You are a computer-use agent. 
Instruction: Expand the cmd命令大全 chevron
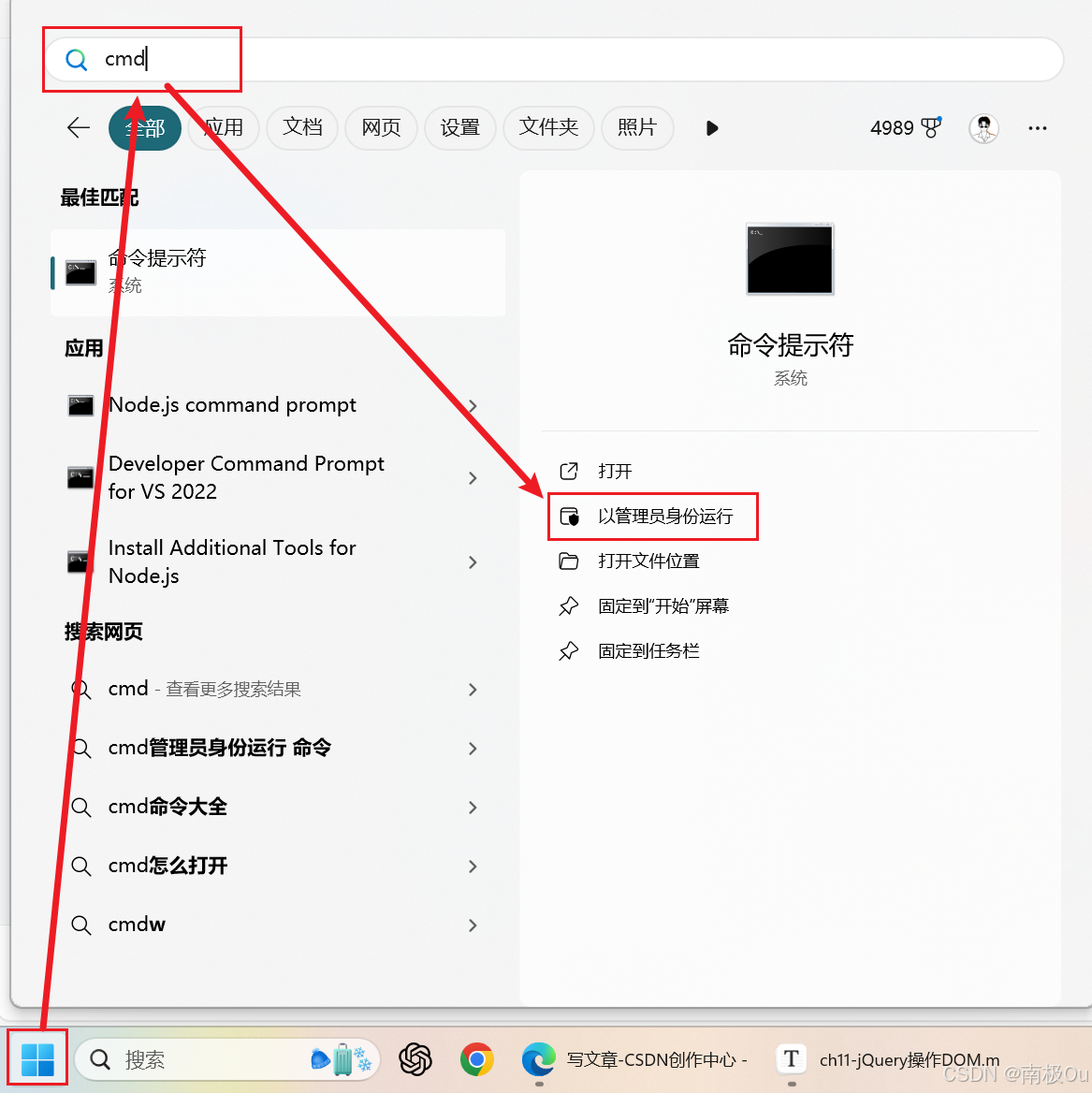473,808
